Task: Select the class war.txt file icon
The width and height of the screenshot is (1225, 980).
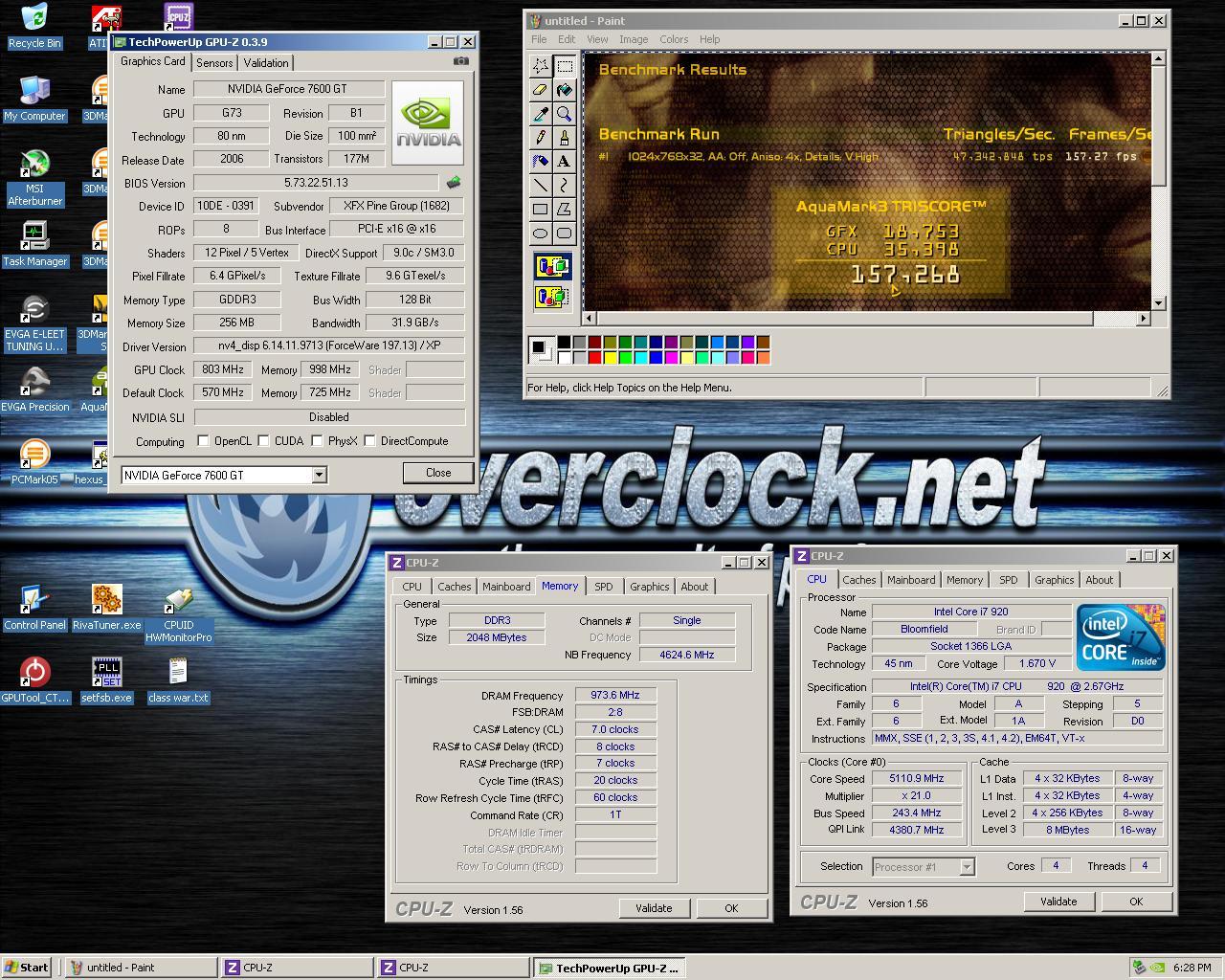Action: point(178,679)
